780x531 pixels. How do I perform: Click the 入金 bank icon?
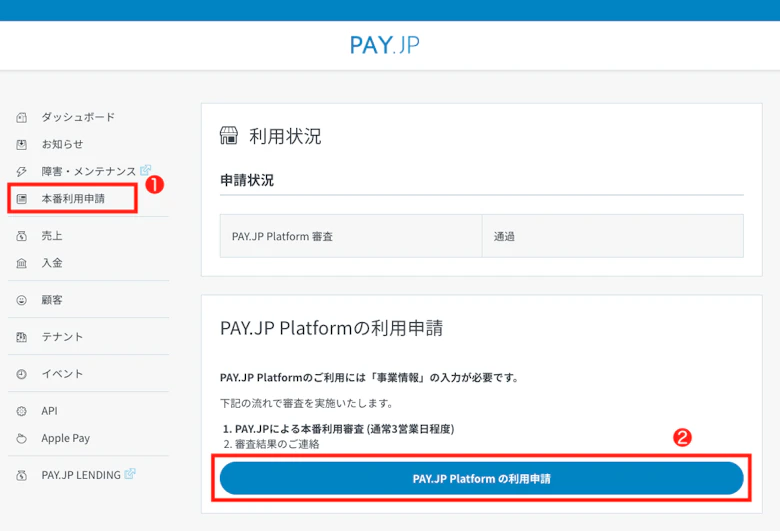21,263
